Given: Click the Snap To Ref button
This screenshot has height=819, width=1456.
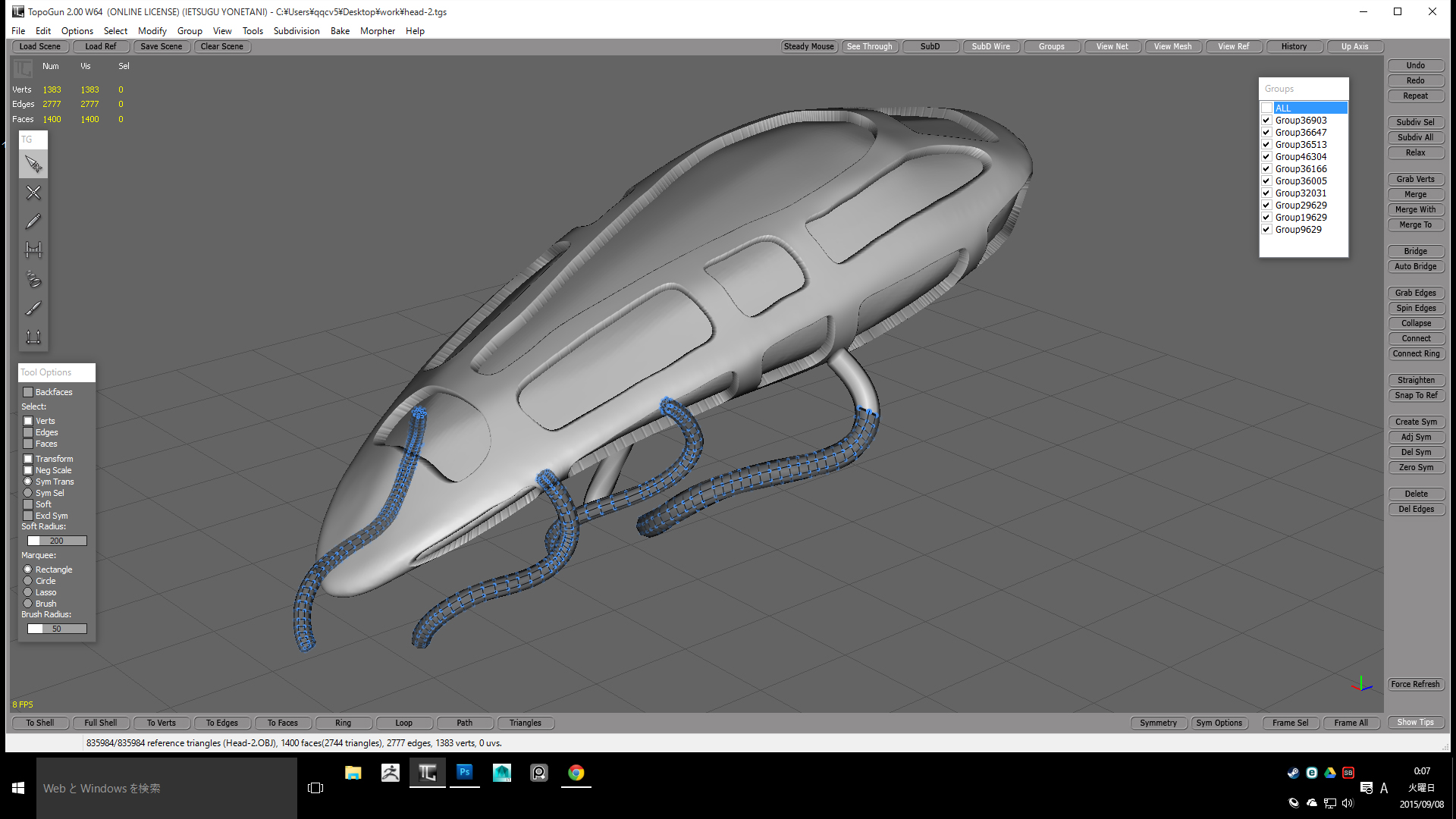Looking at the screenshot, I should pos(1416,395).
